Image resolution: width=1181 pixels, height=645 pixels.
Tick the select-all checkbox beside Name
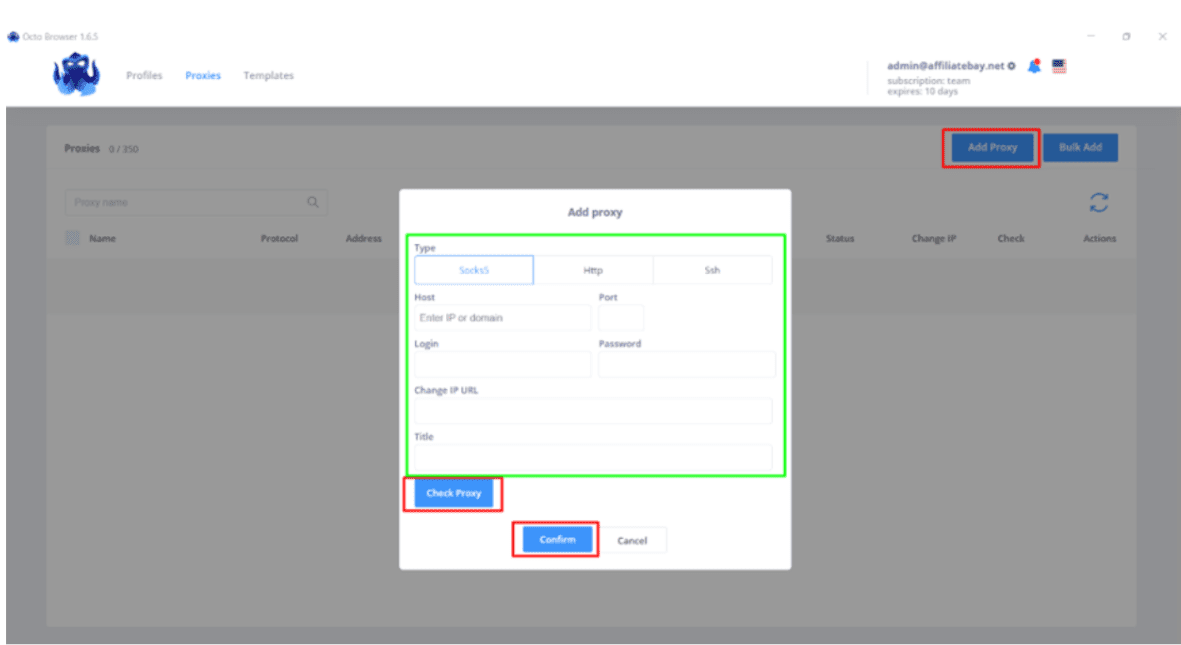[72, 239]
